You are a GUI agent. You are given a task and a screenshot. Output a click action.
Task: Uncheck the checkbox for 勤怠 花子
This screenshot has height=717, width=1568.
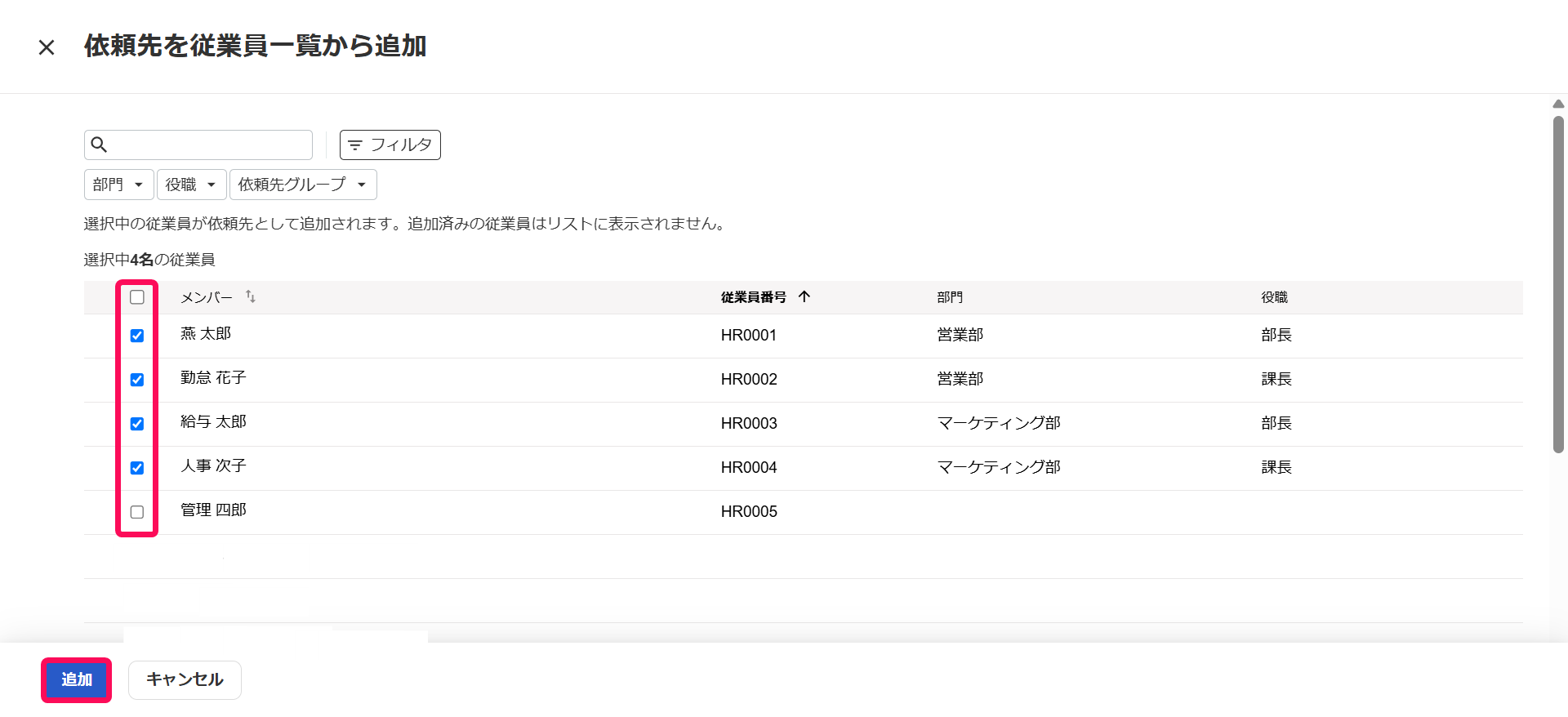(137, 380)
